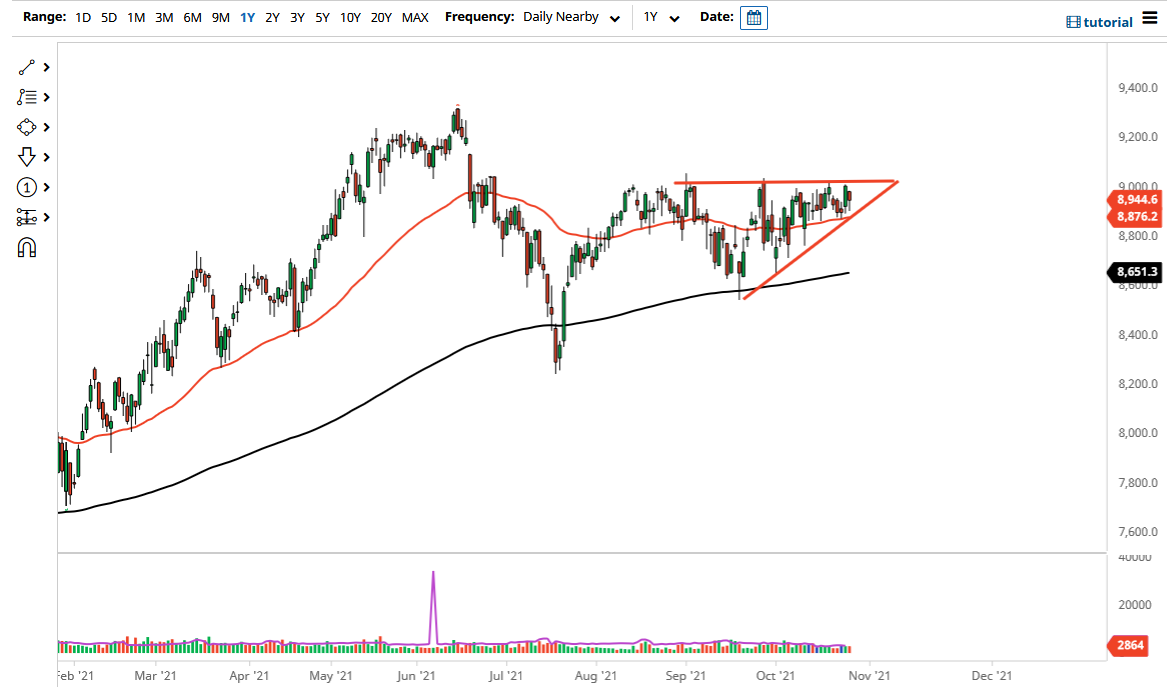Set range to 6M
1172x696 pixels.
(x=192, y=17)
